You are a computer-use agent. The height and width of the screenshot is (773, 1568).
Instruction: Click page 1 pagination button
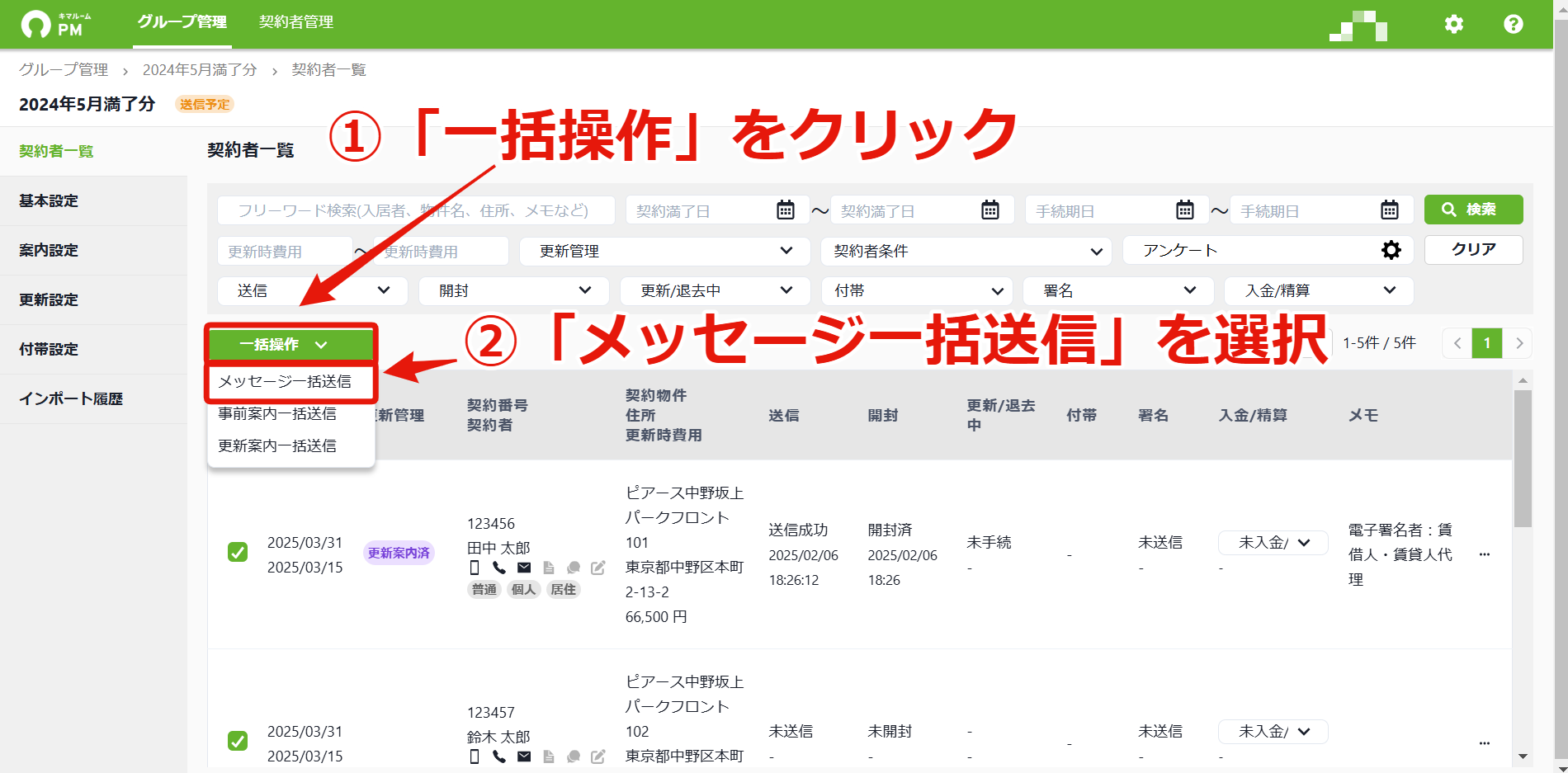pos(1487,343)
